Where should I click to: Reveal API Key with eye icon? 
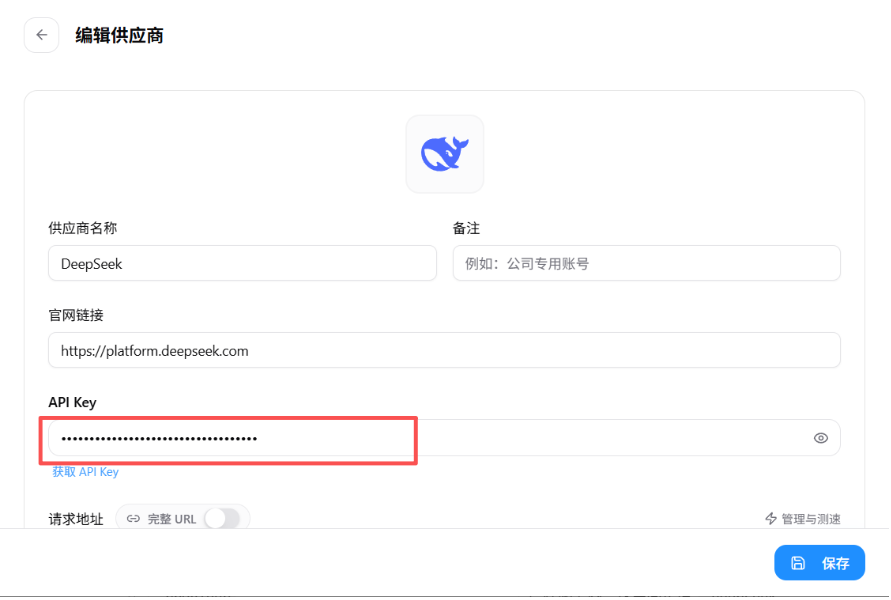[820, 438]
